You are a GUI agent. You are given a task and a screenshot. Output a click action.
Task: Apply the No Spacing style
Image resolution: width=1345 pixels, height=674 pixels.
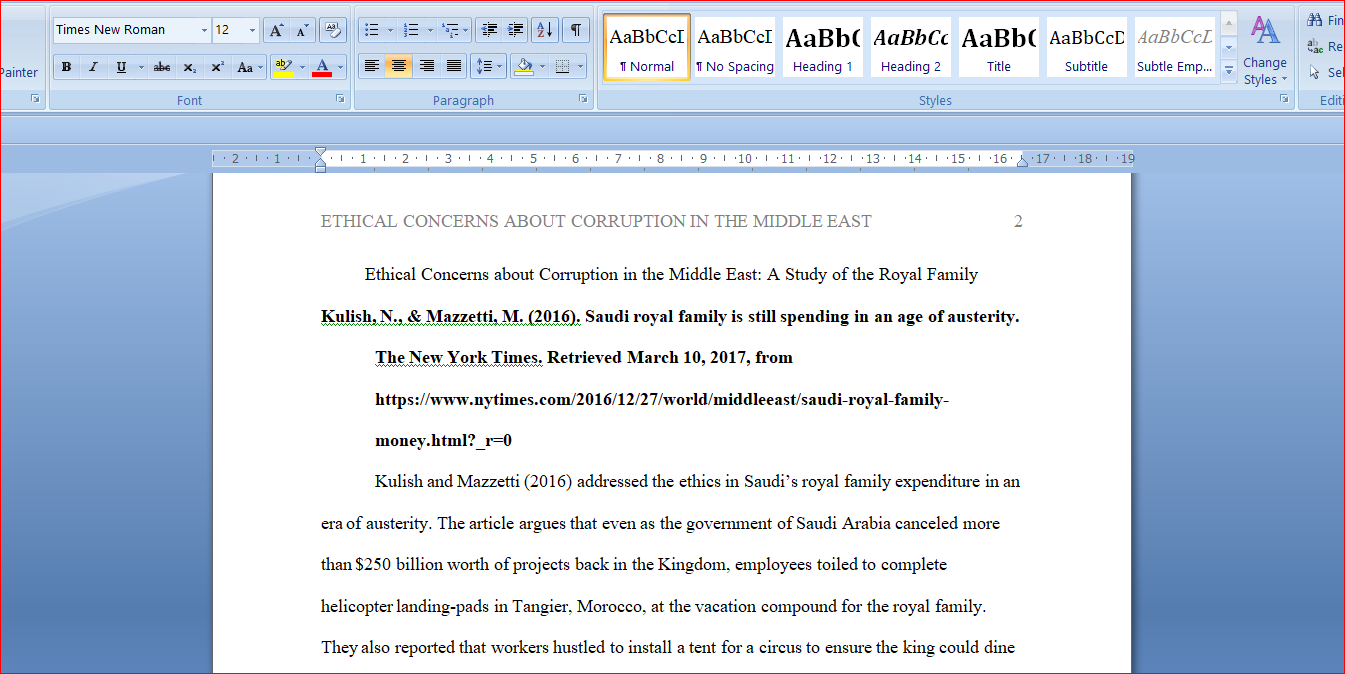(x=735, y=46)
